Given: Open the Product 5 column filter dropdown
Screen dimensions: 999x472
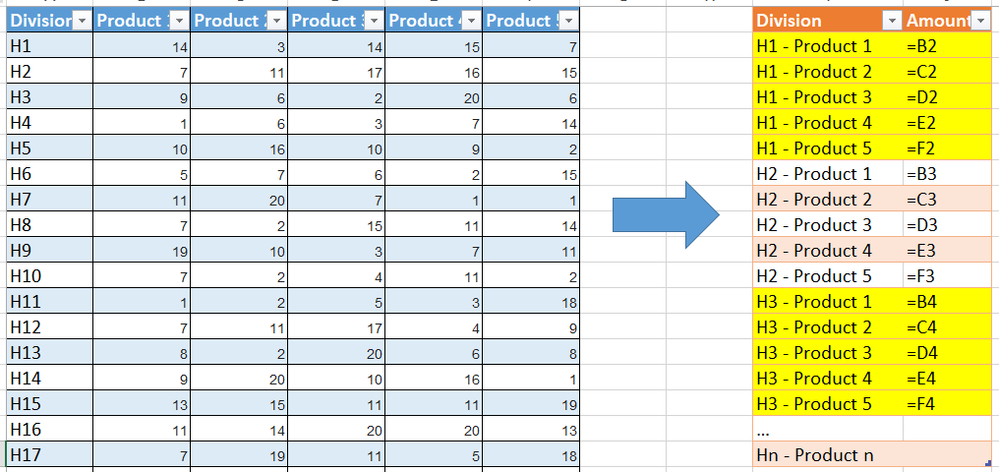Looking at the screenshot, I should pyautogui.click(x=569, y=22).
